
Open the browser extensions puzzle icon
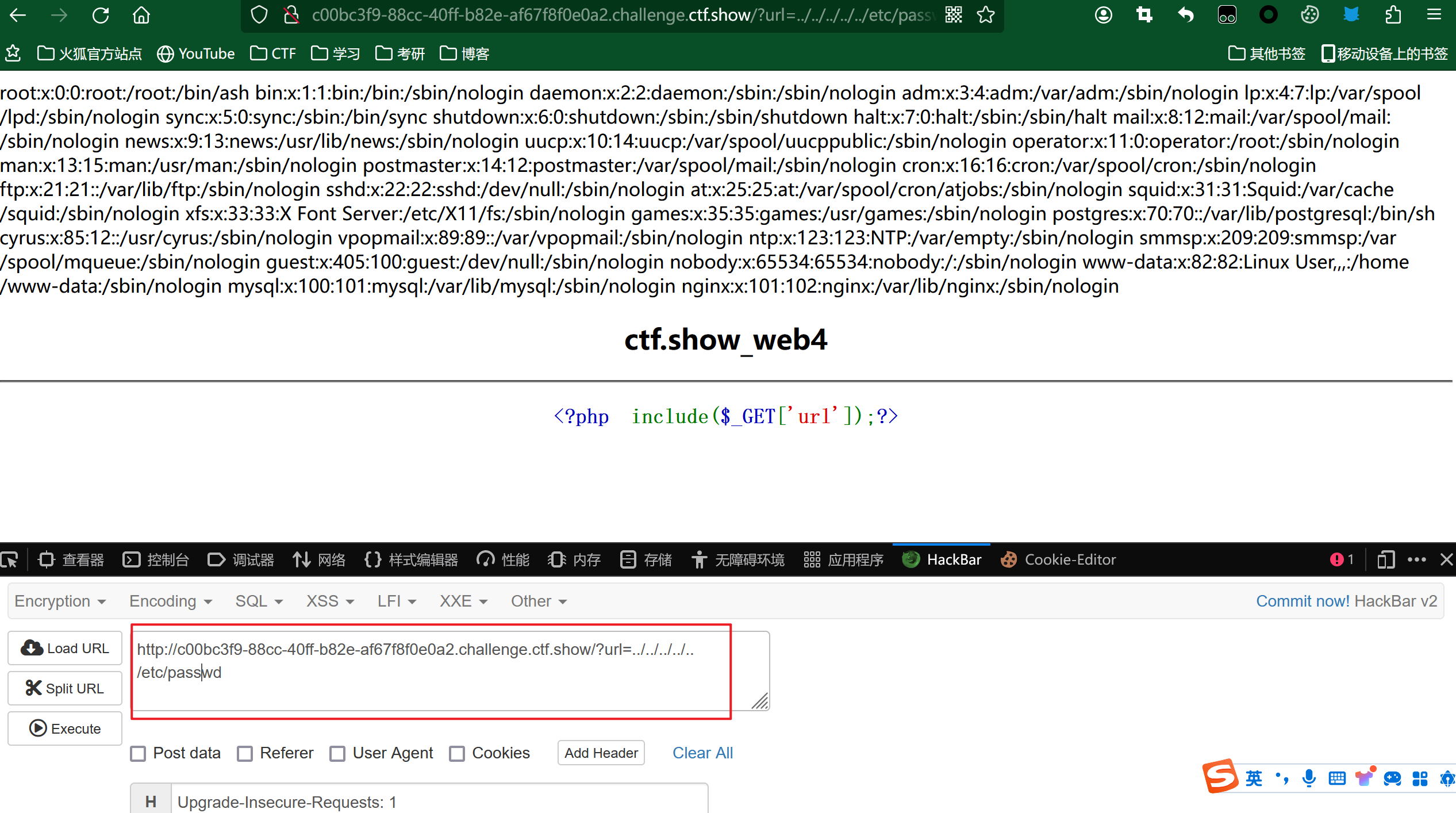(x=1393, y=16)
